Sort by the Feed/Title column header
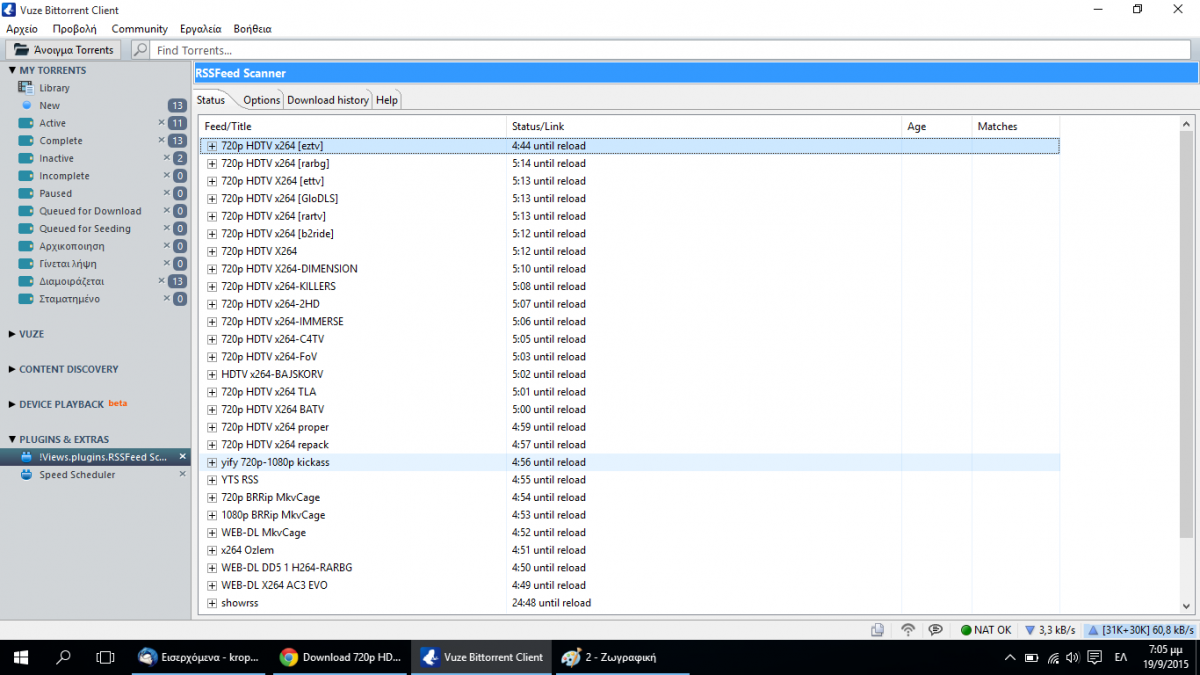The height and width of the screenshot is (675, 1200). 352,126
